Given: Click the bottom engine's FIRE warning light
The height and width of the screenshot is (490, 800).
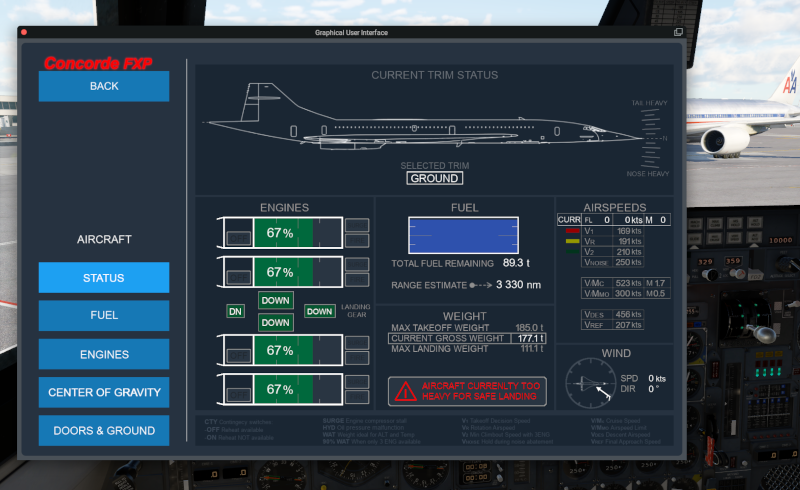Looking at the screenshot, I should [x=357, y=397].
